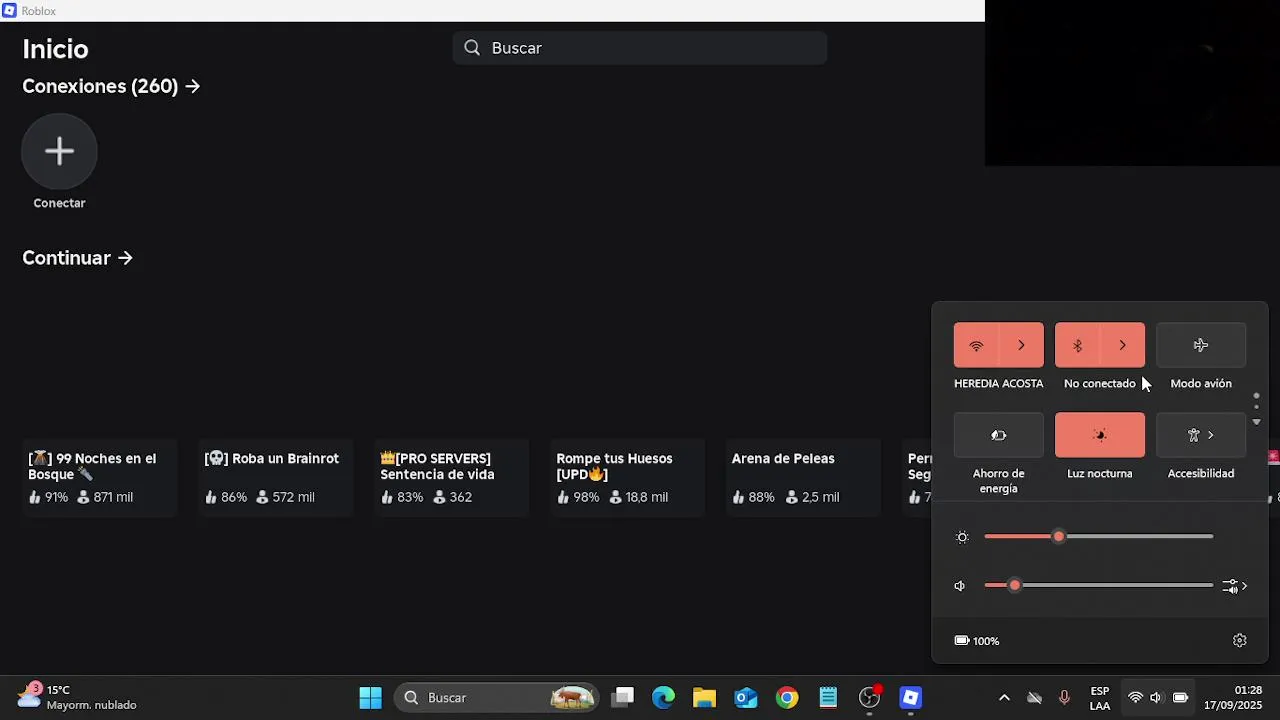Mute sound via speaker icon in panel

960,586
